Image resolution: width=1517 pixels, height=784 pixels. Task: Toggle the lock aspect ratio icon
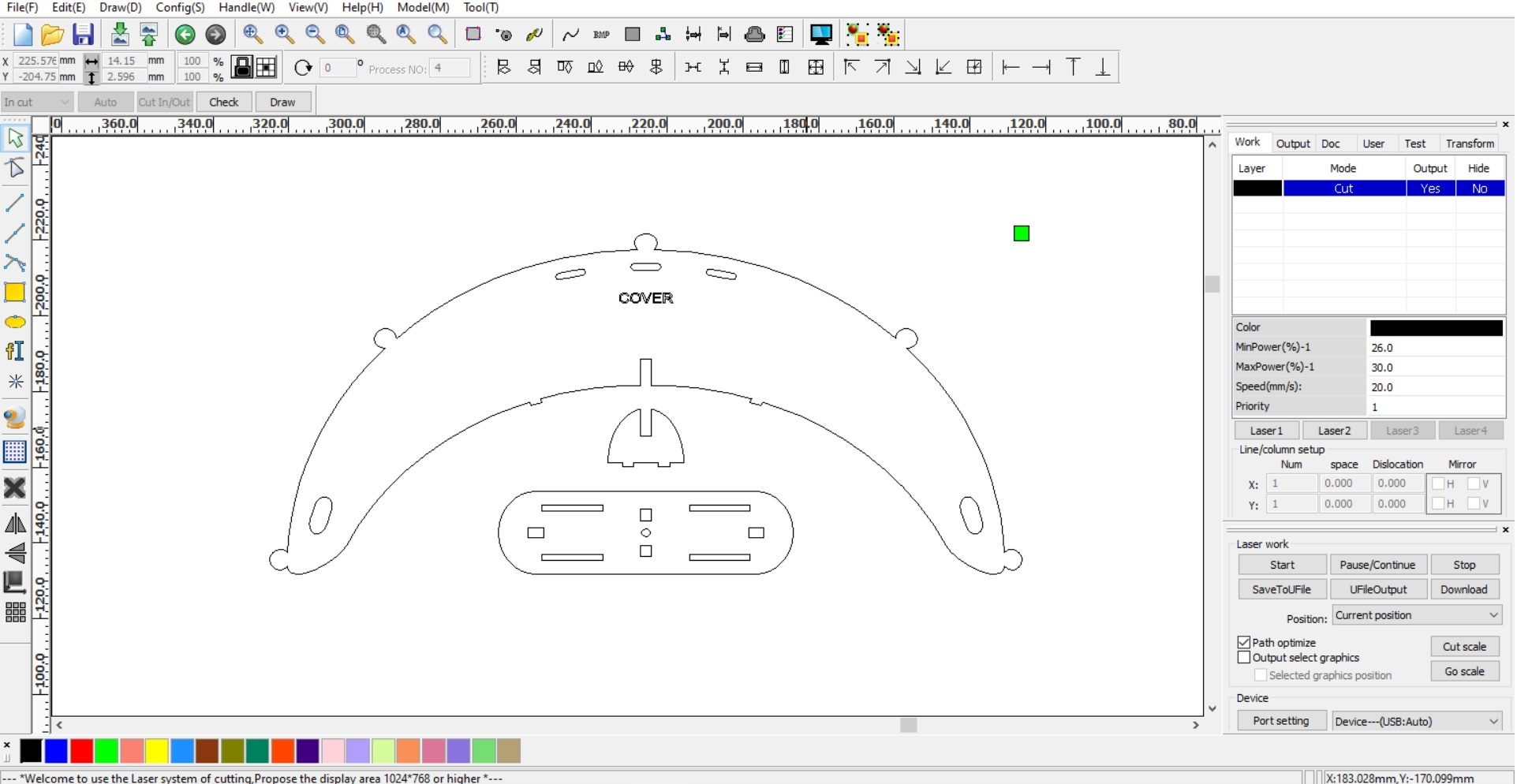point(242,68)
